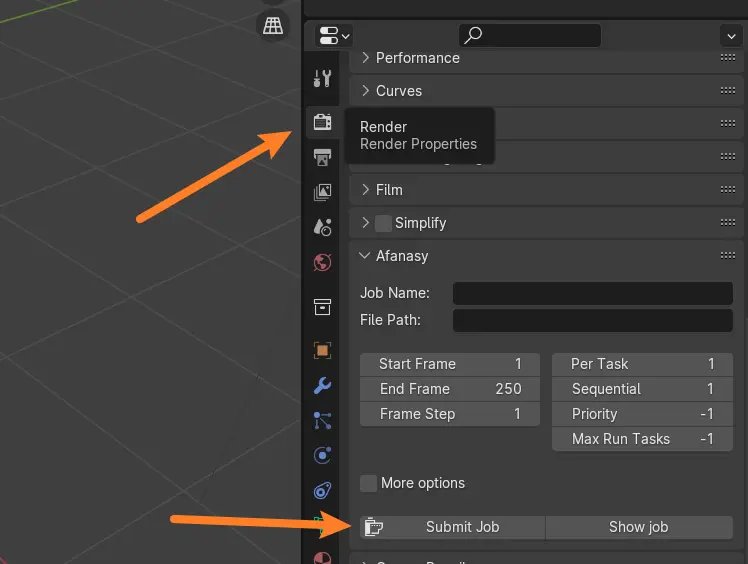Collapse the Afanasy panel
This screenshot has height=564, width=748.
[x=365, y=256]
